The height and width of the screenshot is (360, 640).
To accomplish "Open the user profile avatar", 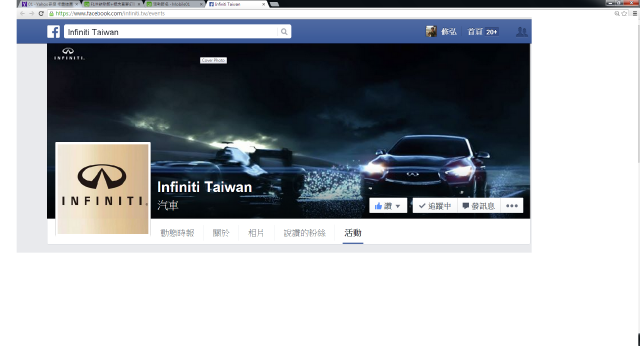I will [431, 31].
